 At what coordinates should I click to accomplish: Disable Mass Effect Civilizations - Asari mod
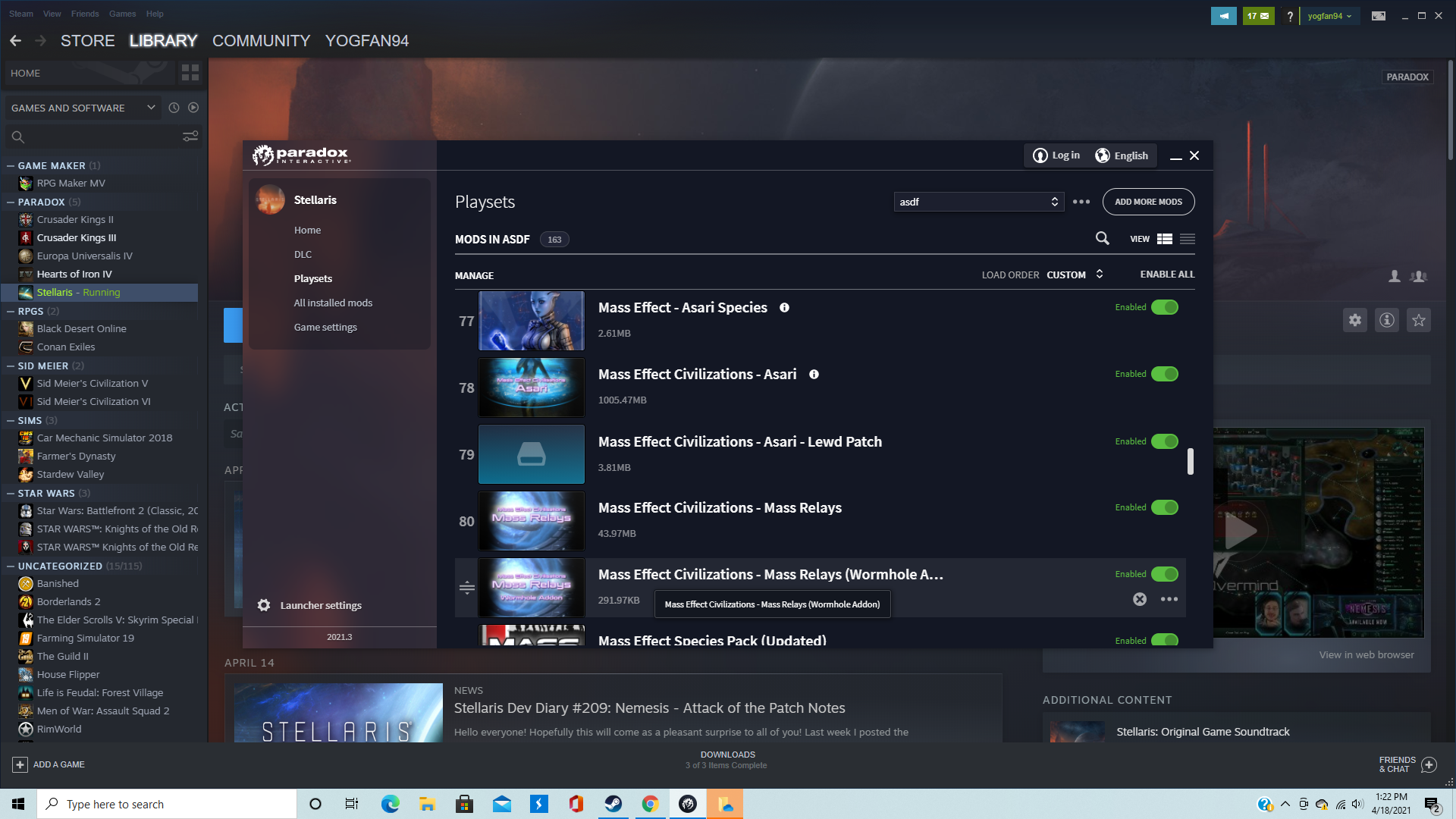(x=1165, y=374)
